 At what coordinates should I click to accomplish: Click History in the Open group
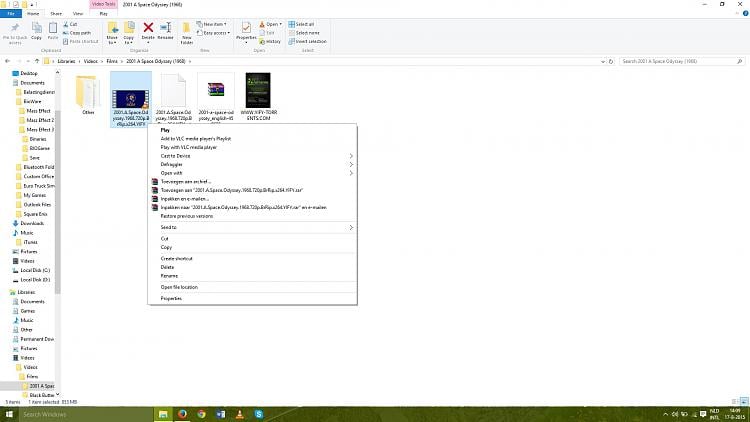tap(270, 42)
